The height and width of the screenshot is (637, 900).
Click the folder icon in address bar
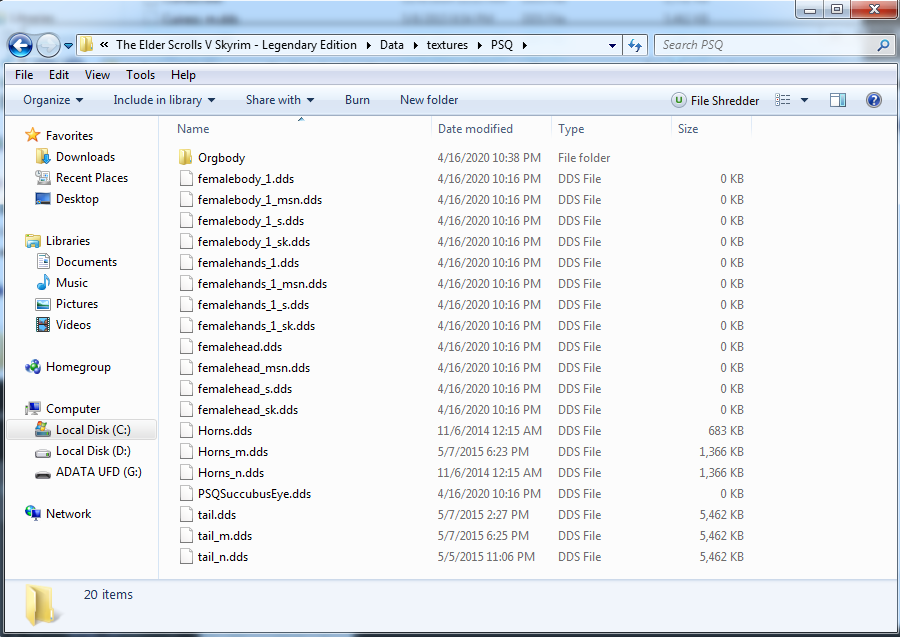[x=86, y=45]
